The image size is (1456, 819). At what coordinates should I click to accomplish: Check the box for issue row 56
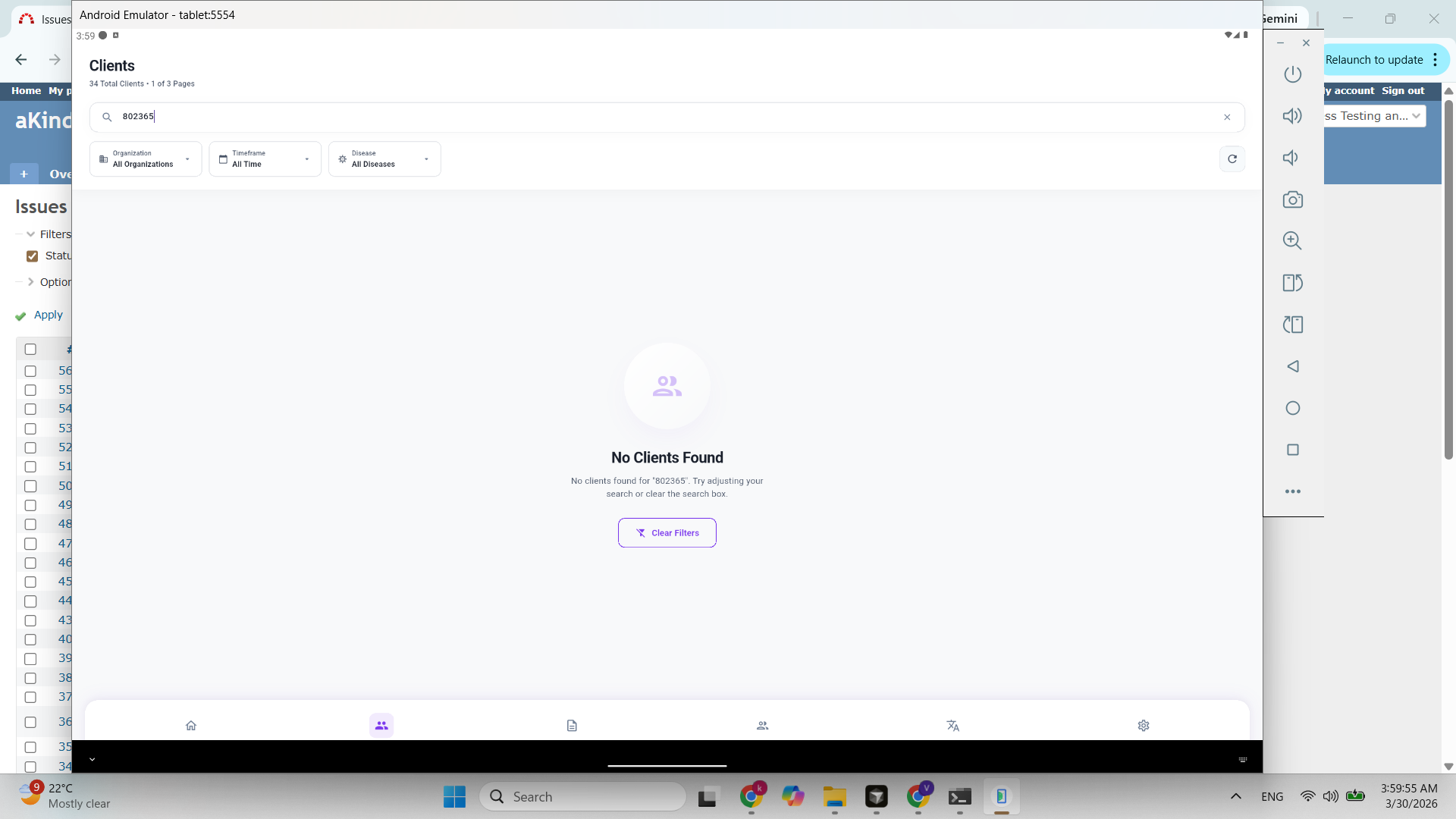(30, 372)
